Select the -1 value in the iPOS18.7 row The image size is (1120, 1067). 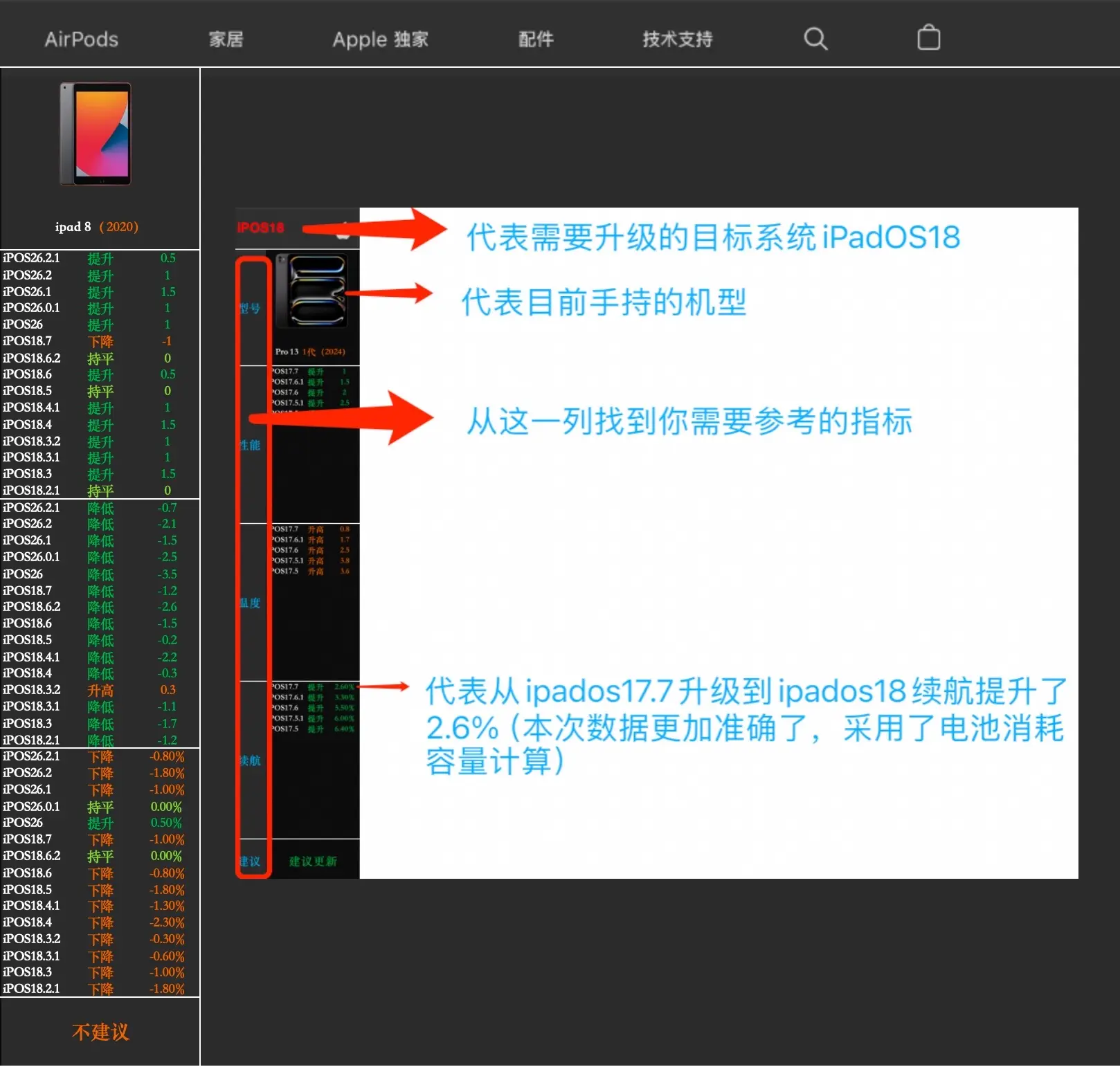click(167, 341)
